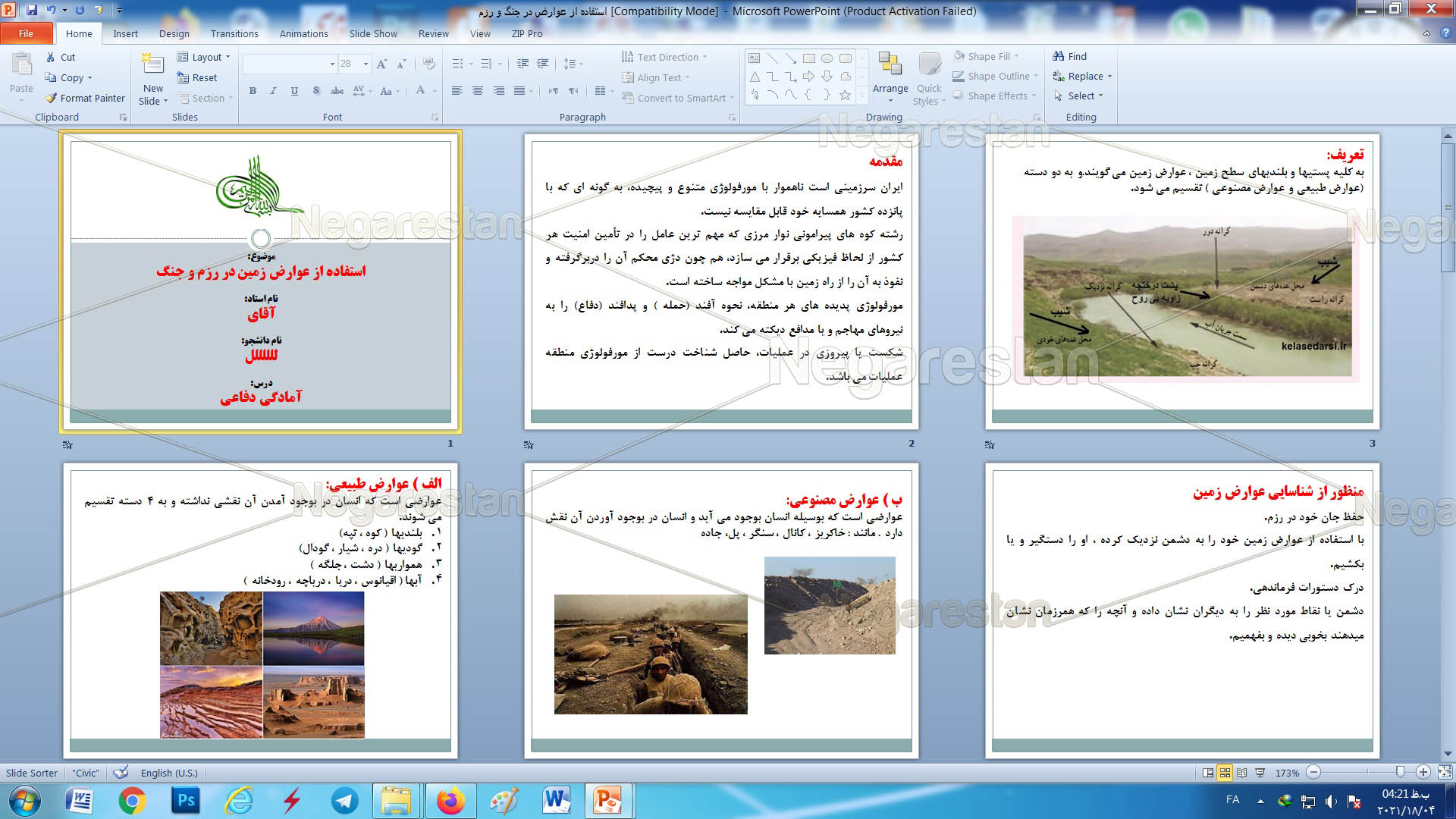Expand the Select dropdown in Editing

[1078, 96]
